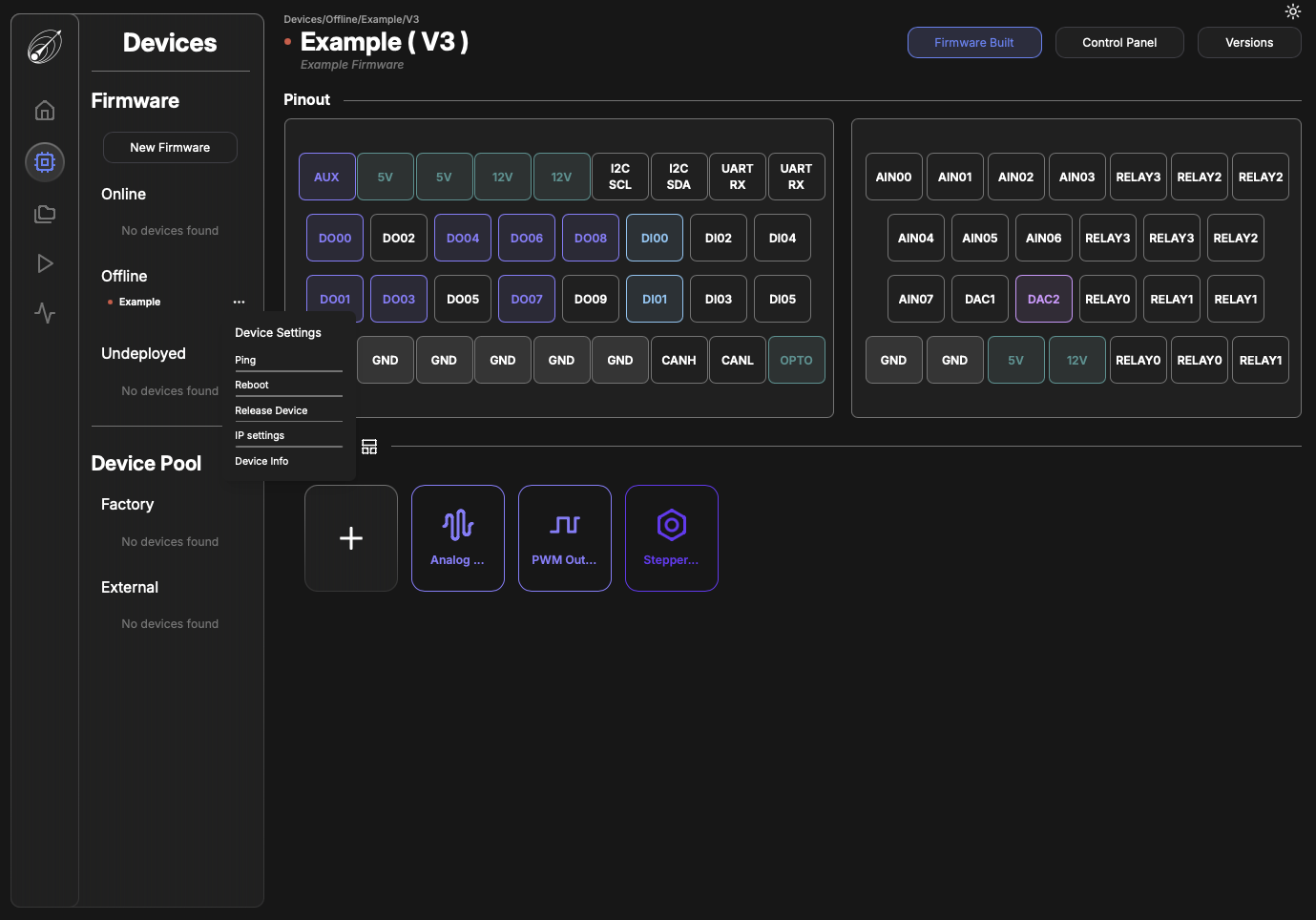
Task: Toggle the DAC2 pin
Action: pyautogui.click(x=1043, y=300)
